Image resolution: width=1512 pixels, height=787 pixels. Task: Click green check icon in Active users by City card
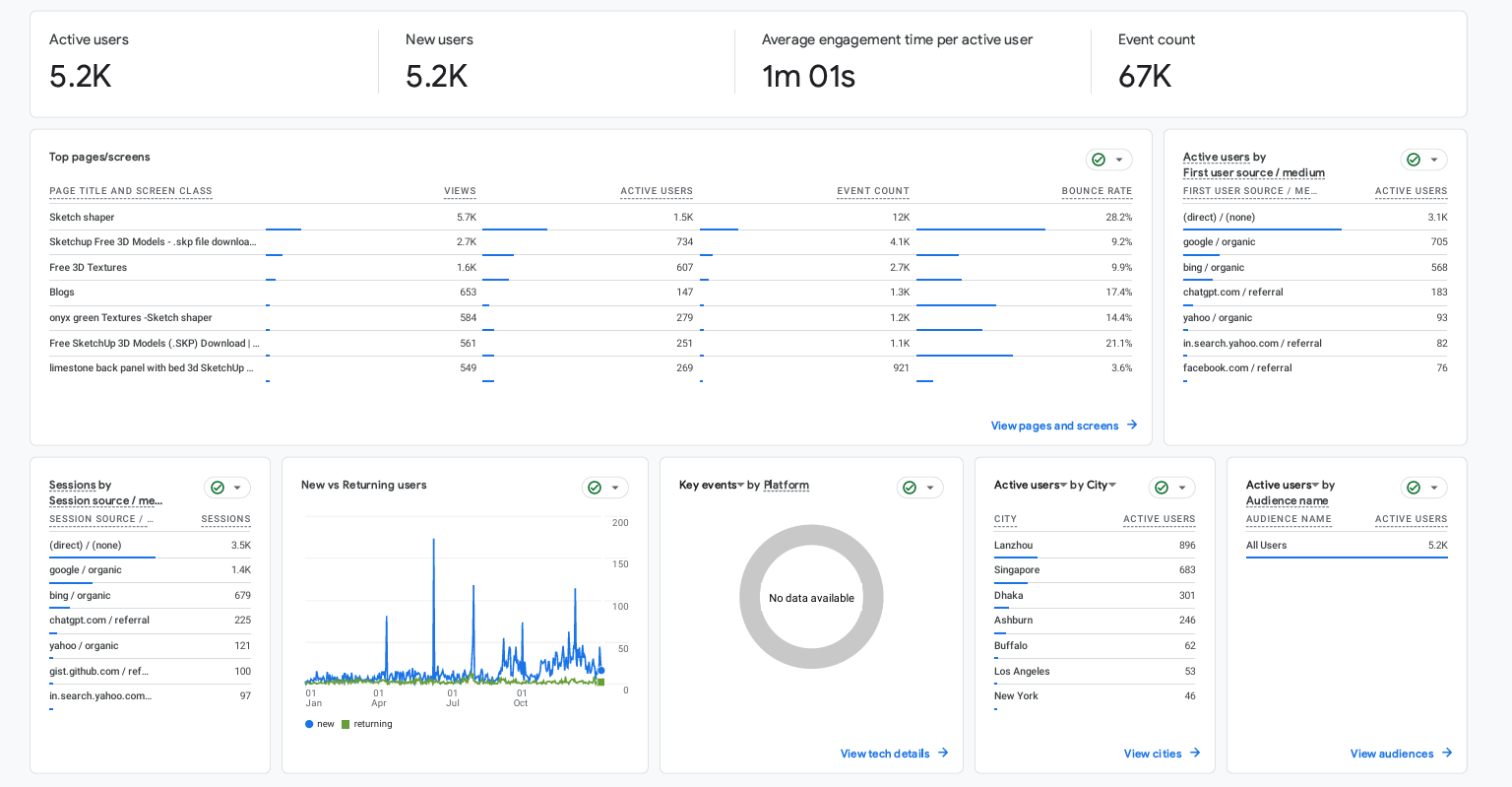(x=1162, y=488)
